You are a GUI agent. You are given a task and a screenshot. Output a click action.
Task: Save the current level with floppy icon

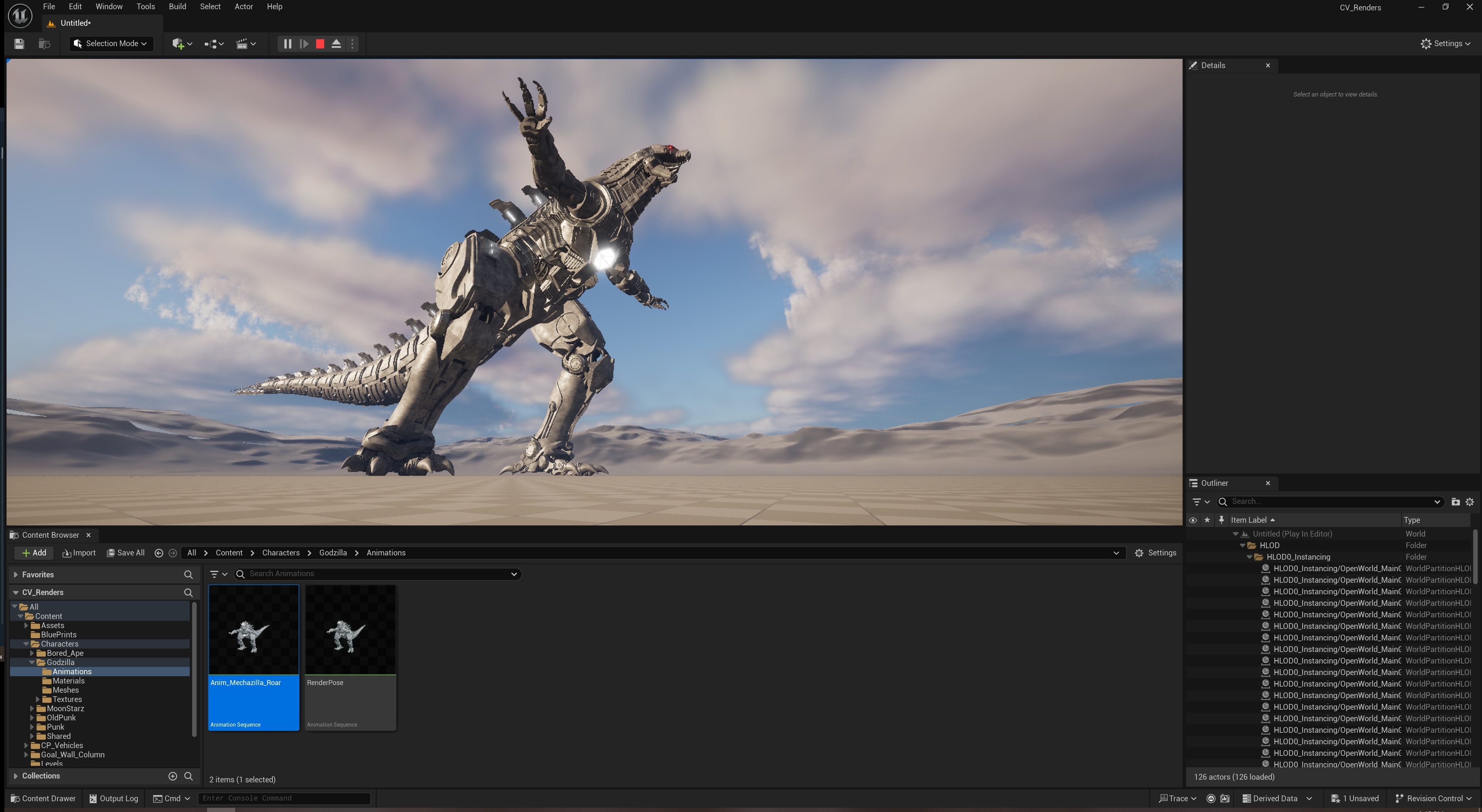[19, 44]
